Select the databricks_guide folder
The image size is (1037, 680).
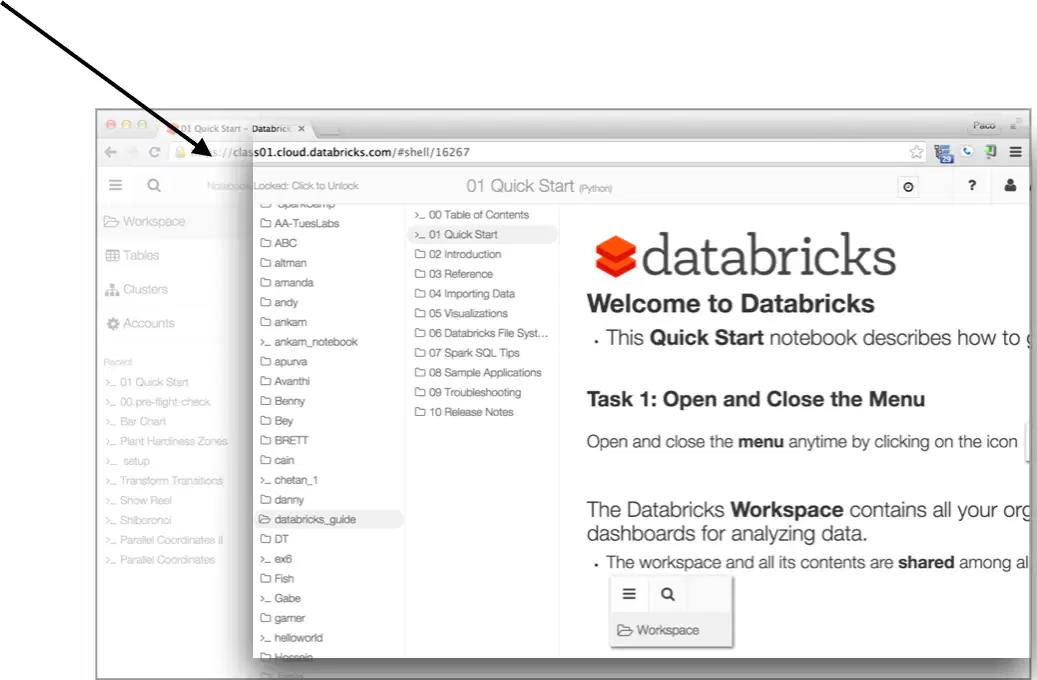coord(329,519)
